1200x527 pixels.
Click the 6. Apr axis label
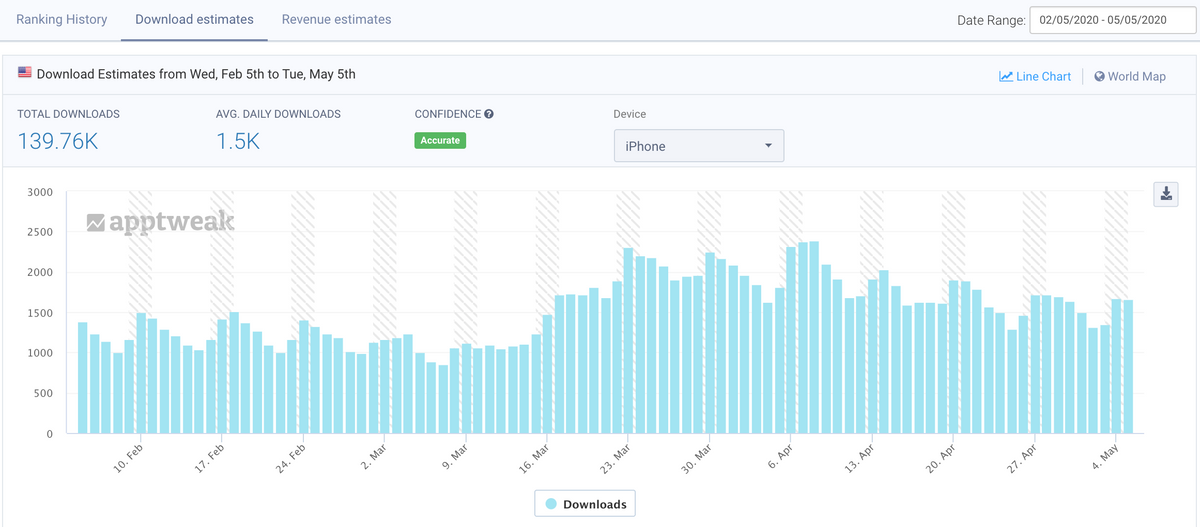780,456
